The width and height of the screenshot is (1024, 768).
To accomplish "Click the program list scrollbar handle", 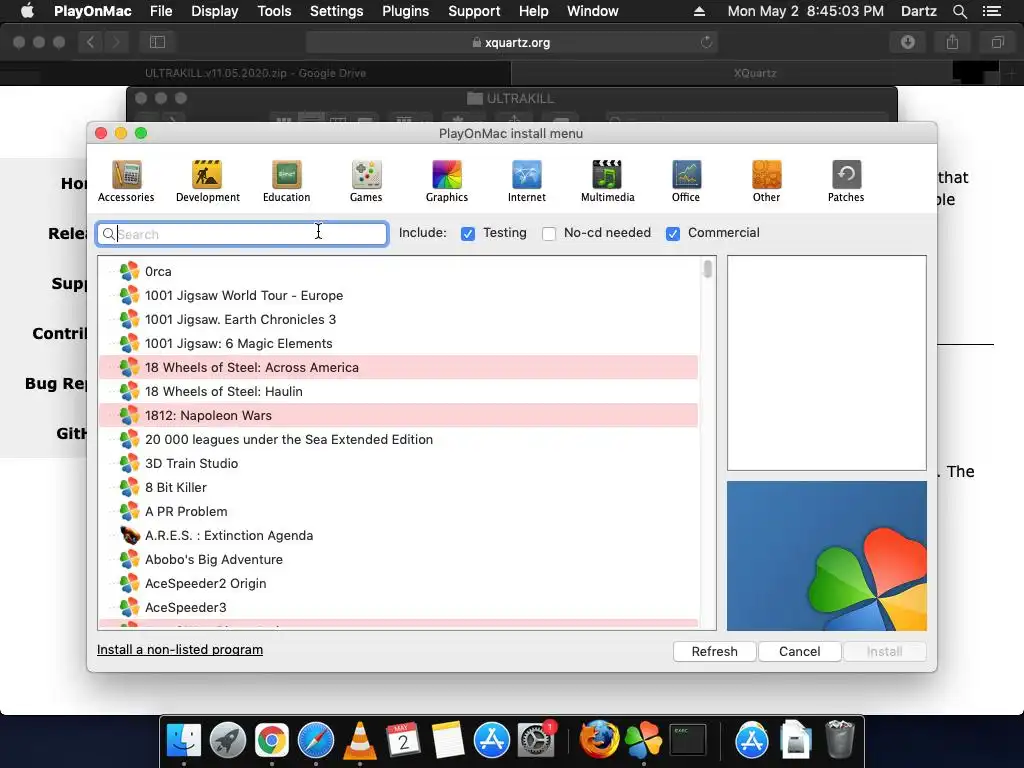I will (707, 268).
